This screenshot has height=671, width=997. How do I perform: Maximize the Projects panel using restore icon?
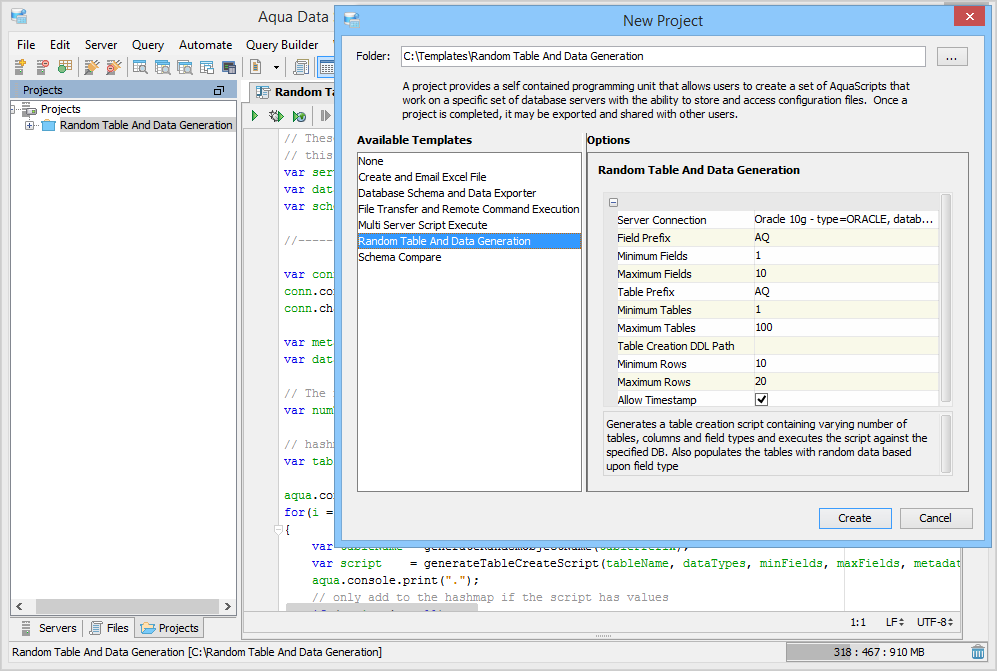(219, 90)
